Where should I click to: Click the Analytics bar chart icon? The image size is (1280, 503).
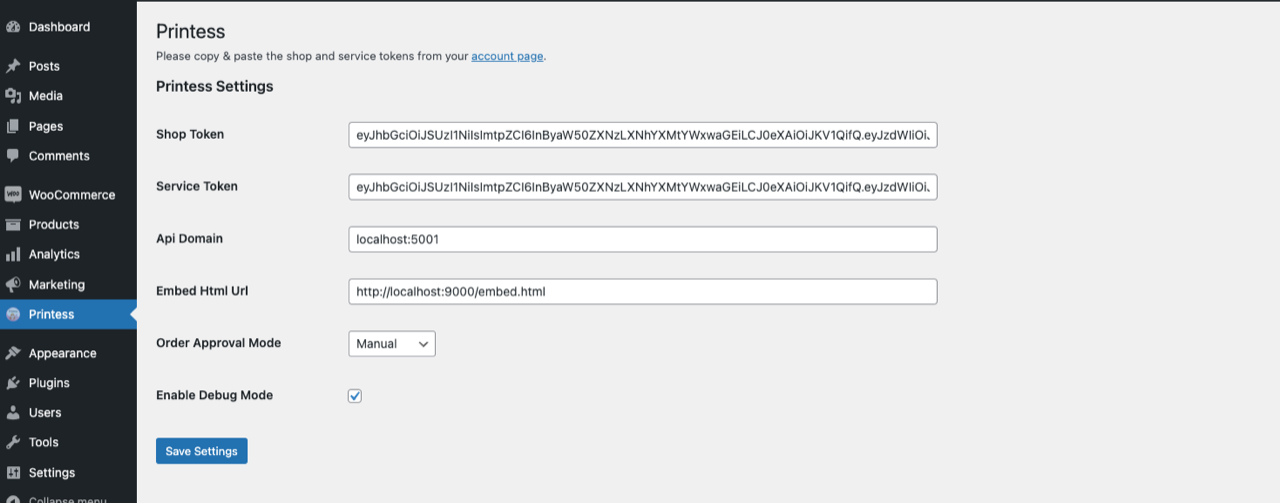13,255
